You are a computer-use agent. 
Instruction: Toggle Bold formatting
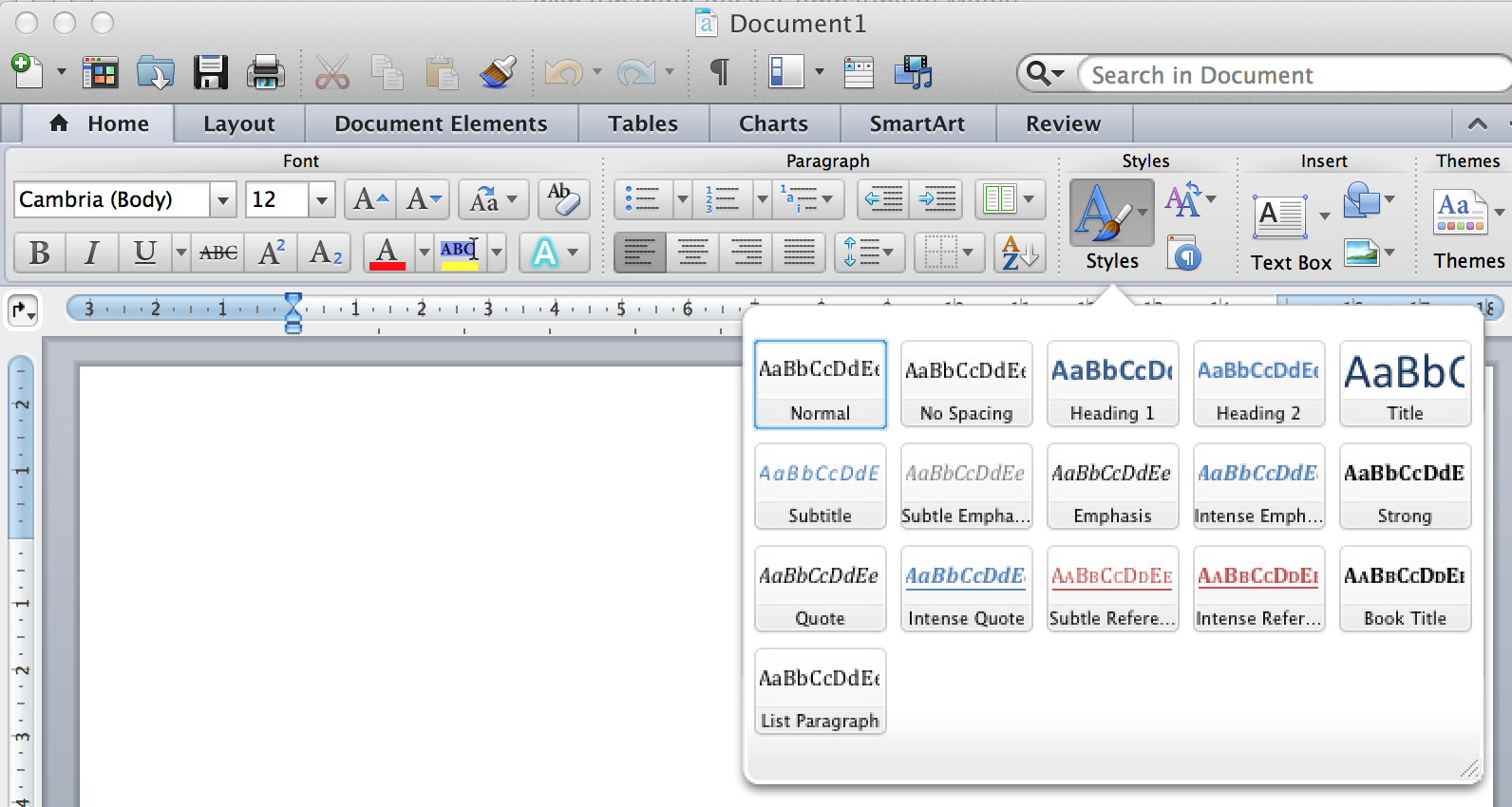pyautogui.click(x=40, y=253)
